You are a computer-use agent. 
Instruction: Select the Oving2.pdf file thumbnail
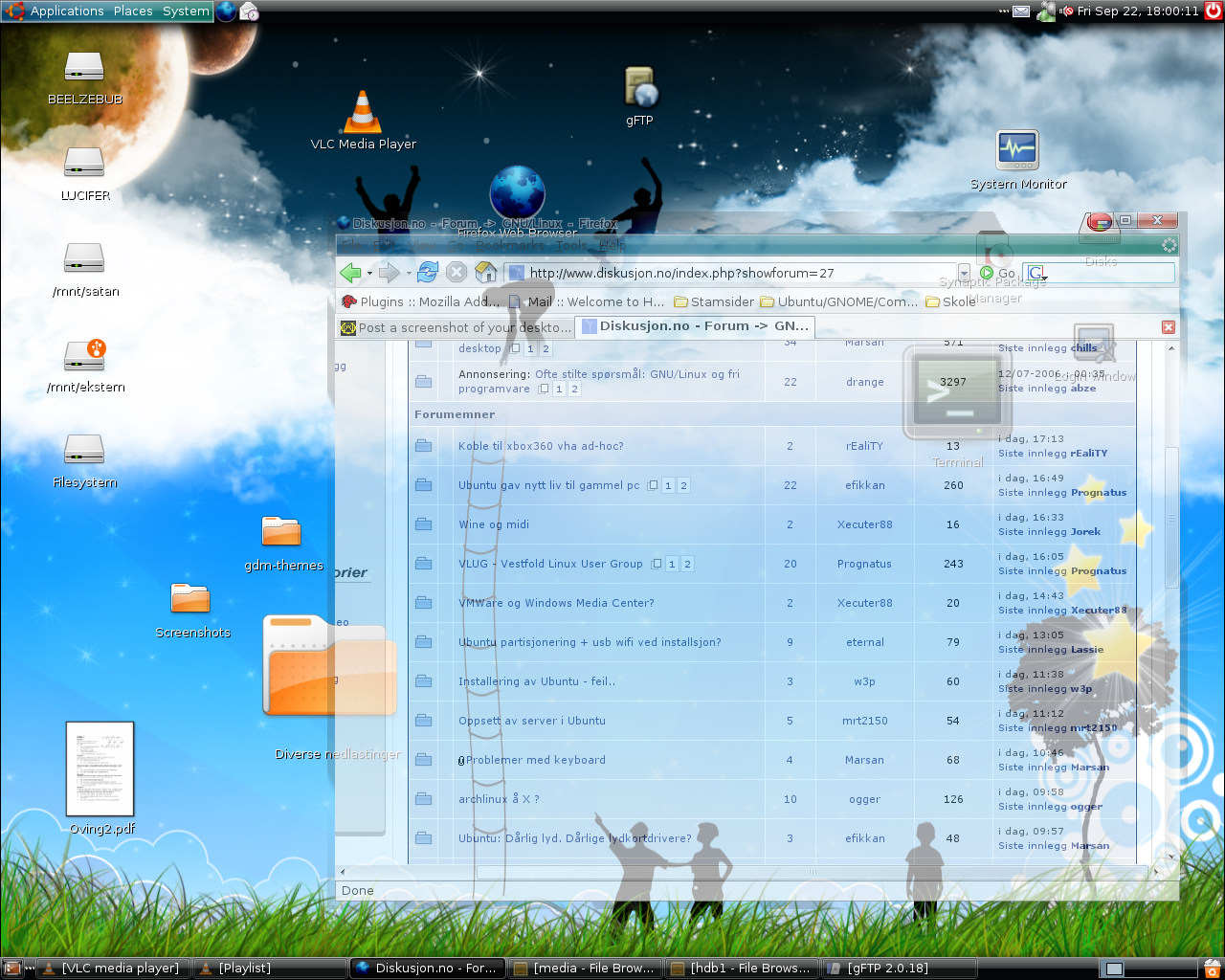click(x=100, y=768)
